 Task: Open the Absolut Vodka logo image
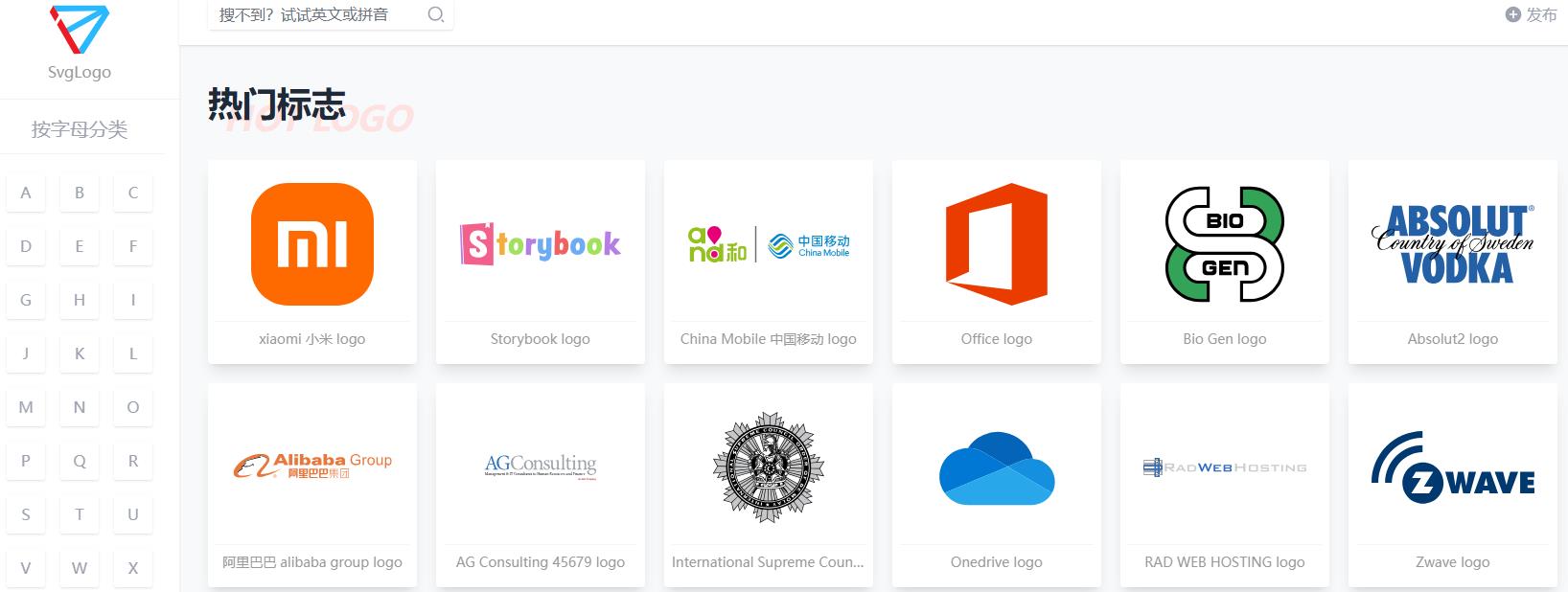coord(1453,244)
